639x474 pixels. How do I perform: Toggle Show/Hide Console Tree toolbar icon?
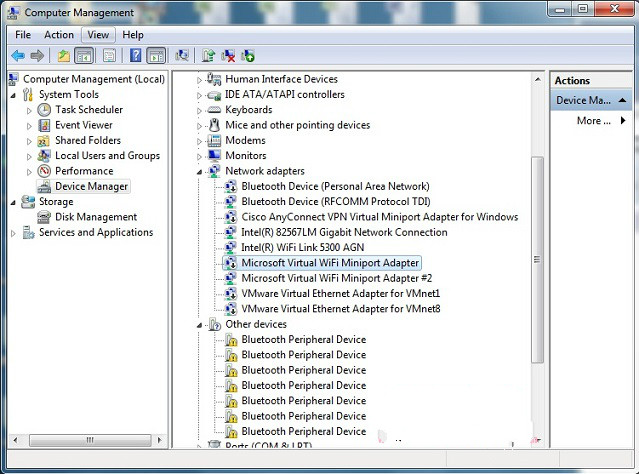pyautogui.click(x=84, y=55)
